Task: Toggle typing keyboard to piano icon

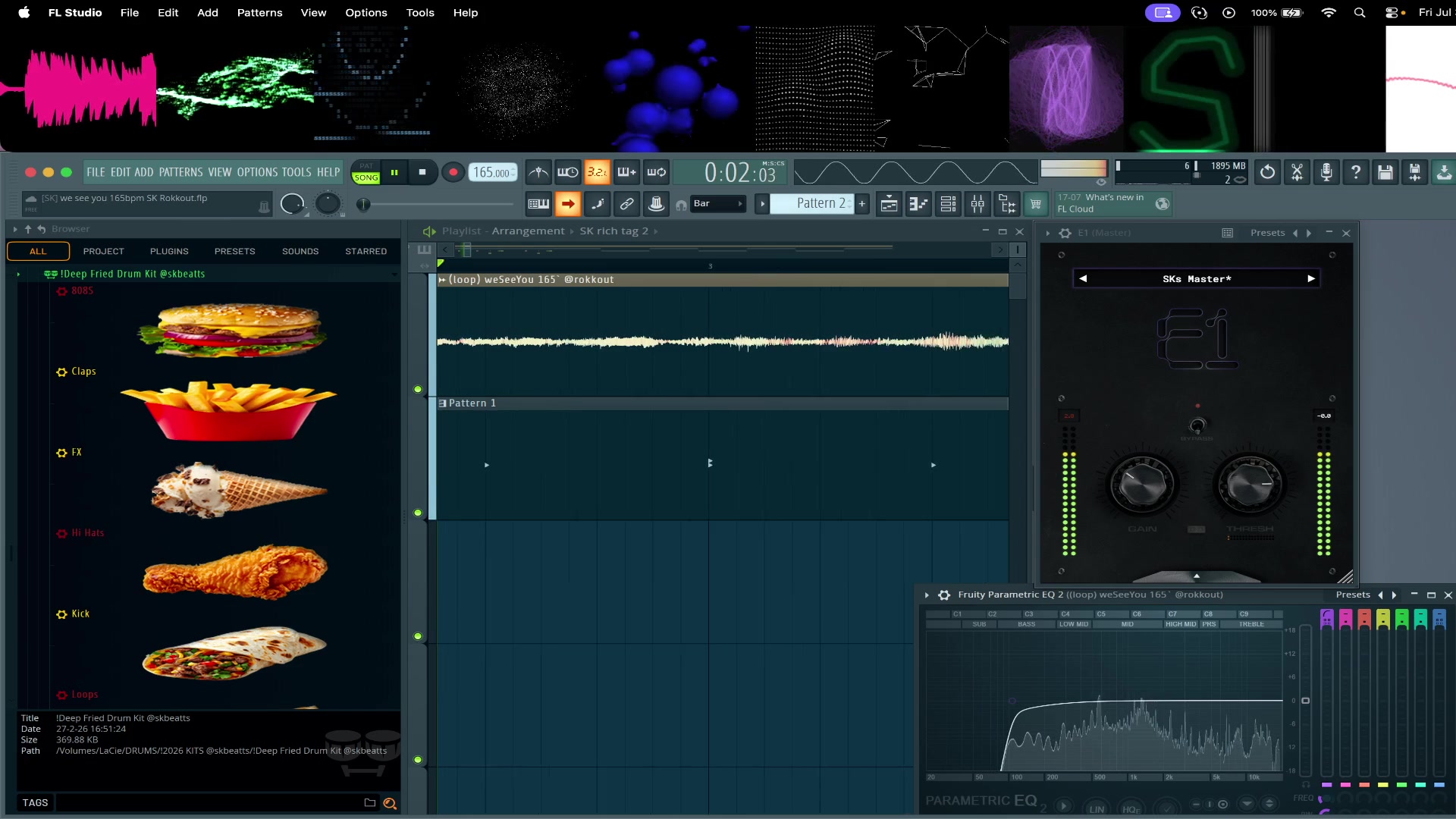Action: click(x=538, y=203)
